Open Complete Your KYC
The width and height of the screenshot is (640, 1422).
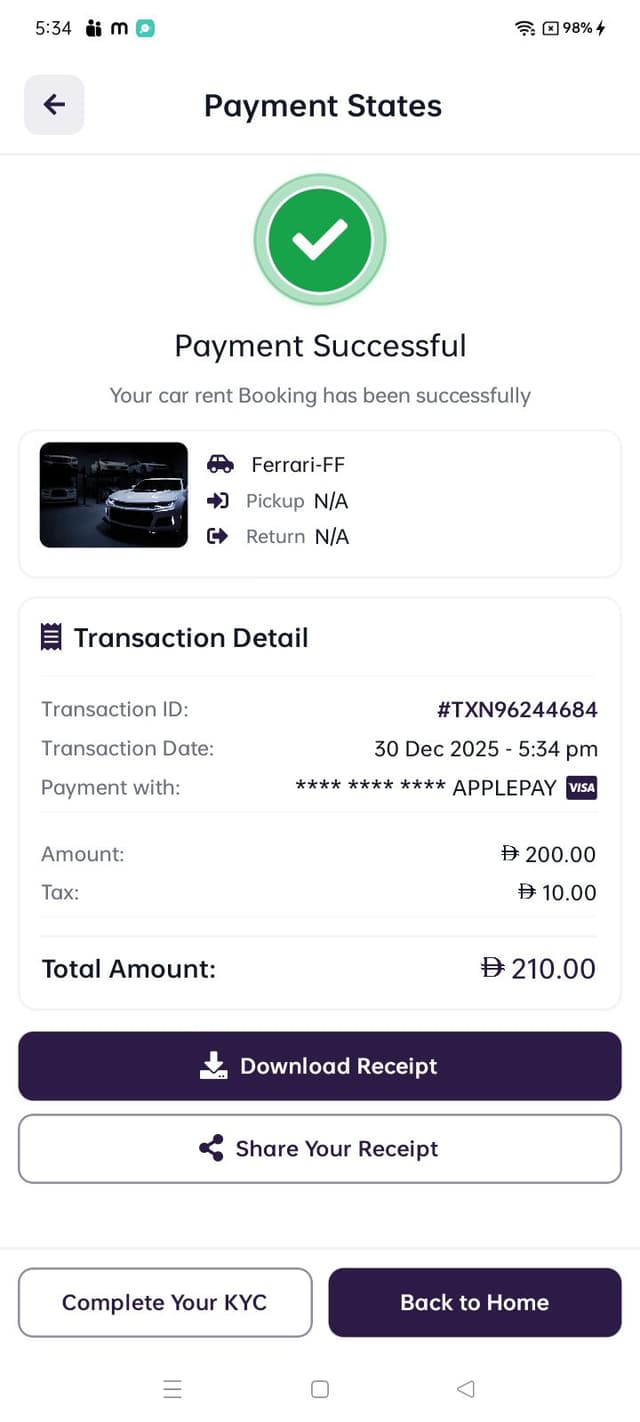(165, 1302)
